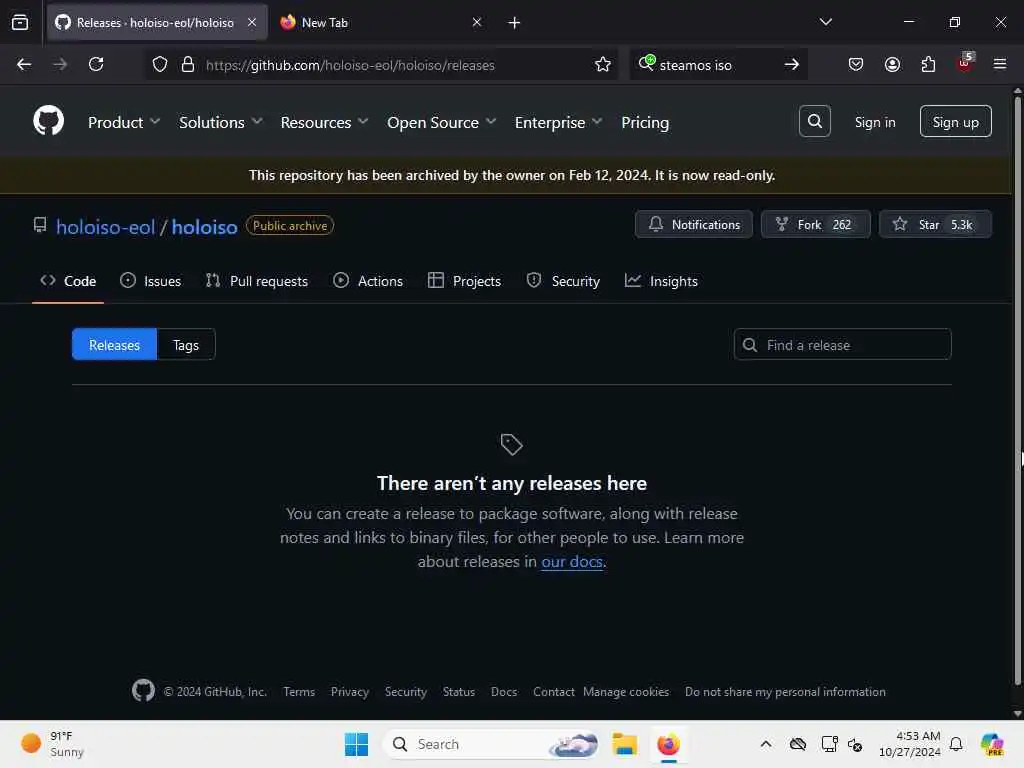Open the Pricing page link
This screenshot has width=1024, height=768.
point(645,122)
